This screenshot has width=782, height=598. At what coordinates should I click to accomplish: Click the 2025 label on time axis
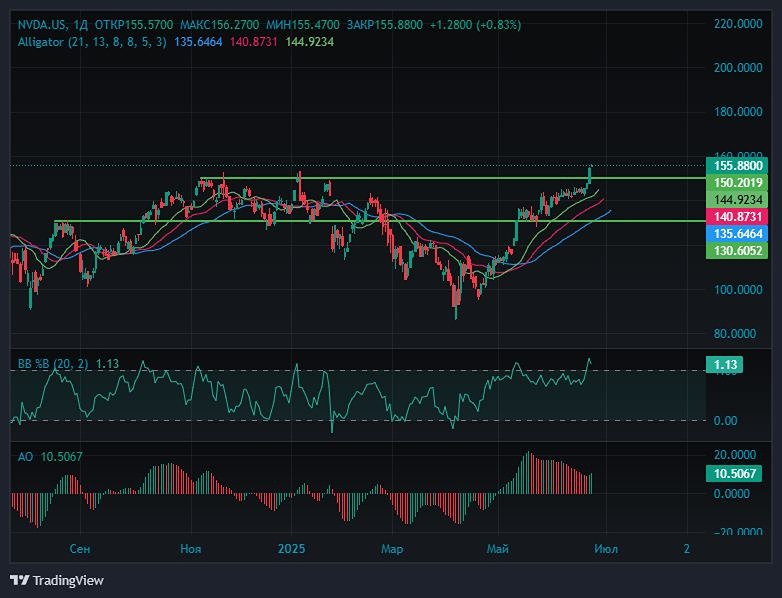pos(291,549)
